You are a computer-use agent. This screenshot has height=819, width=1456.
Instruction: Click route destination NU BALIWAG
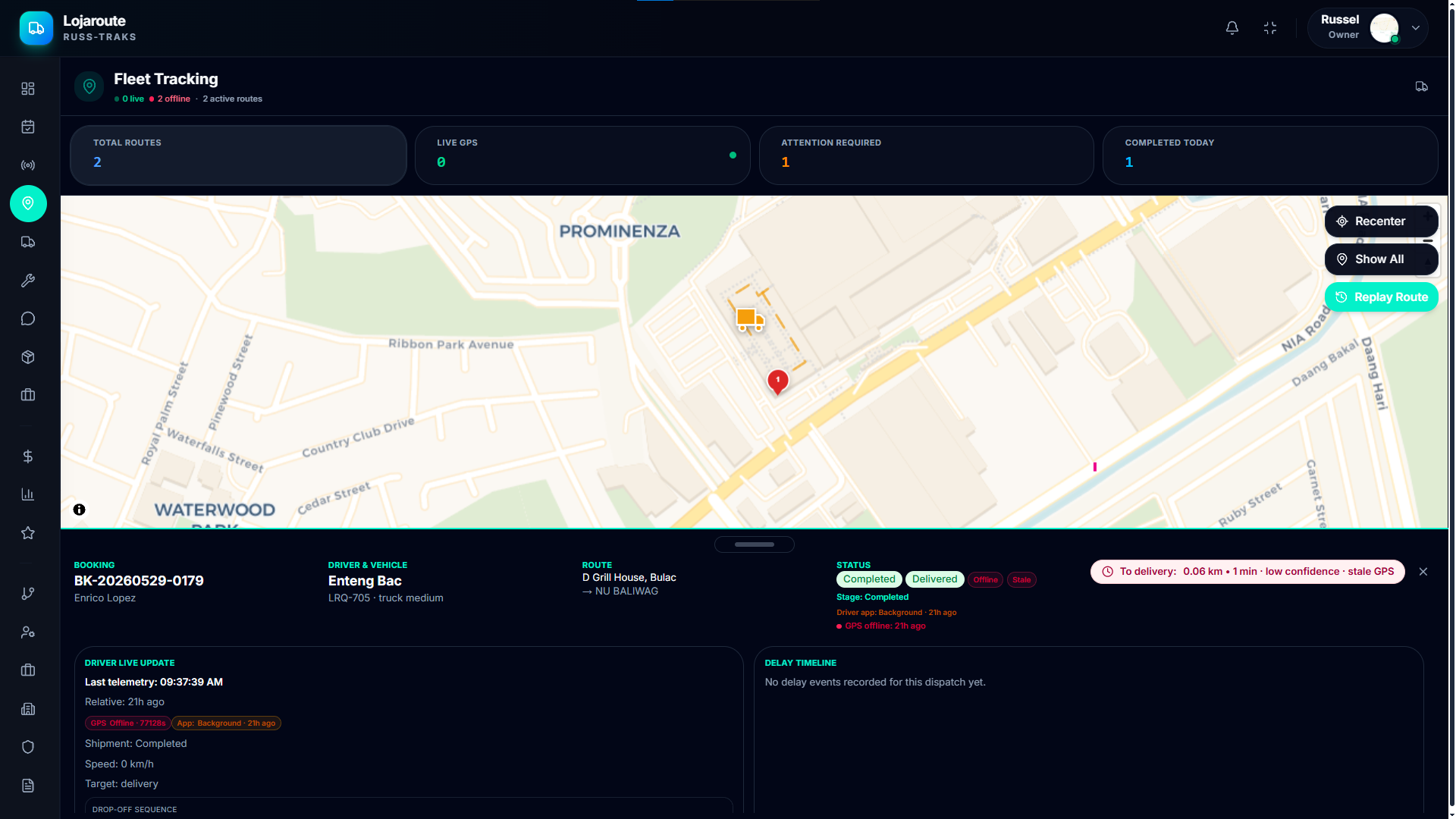point(626,591)
